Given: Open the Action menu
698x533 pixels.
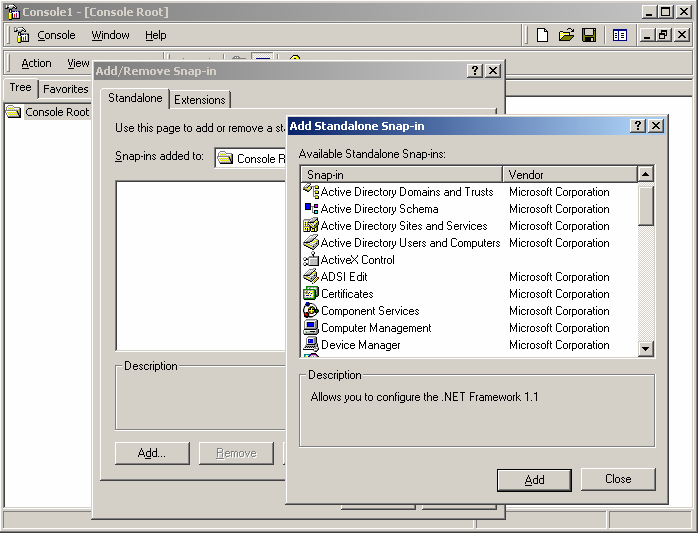Looking at the screenshot, I should (37, 63).
